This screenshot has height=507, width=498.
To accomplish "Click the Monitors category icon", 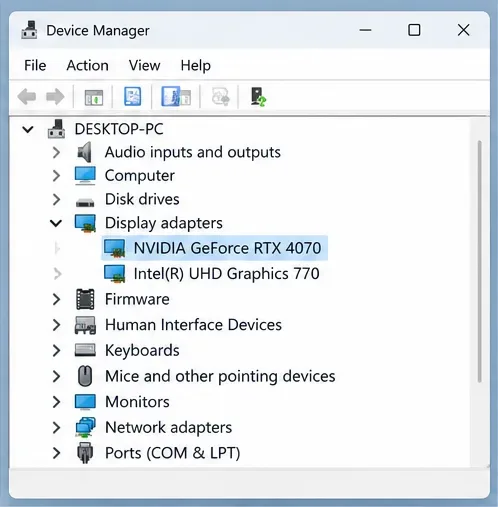I will pos(85,402).
